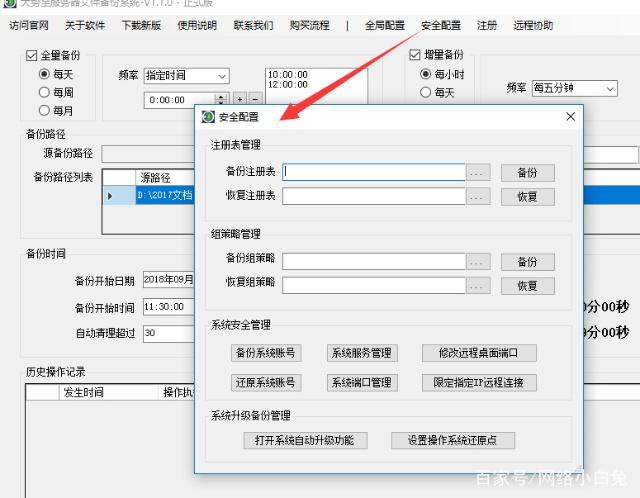The image size is (640, 498).
Task: Open the 全局配置 menu
Action: [385, 25]
